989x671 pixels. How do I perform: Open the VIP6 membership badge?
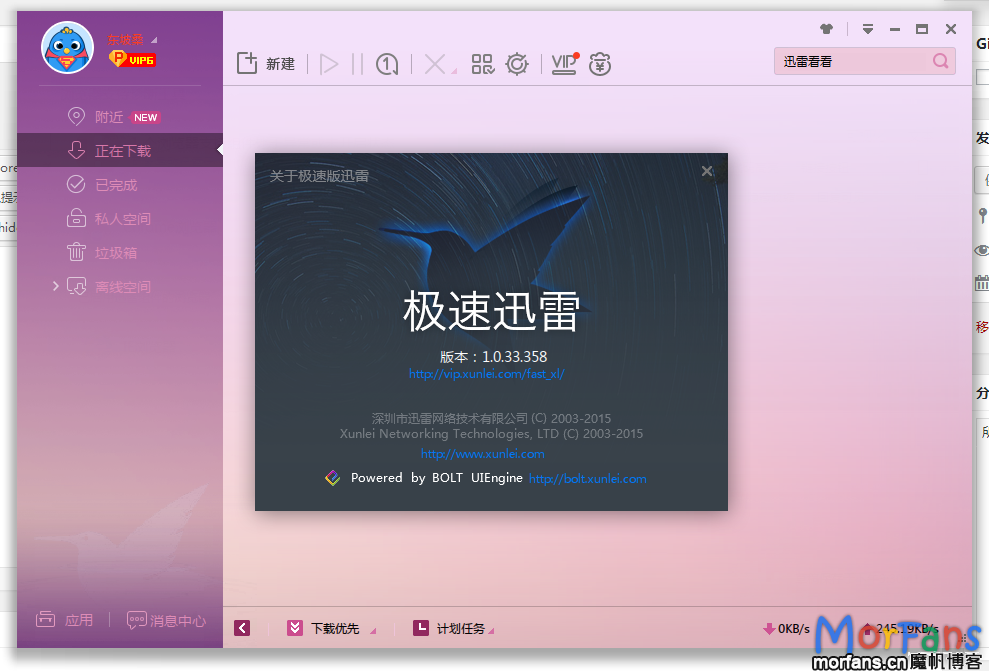pyautogui.click(x=132, y=59)
